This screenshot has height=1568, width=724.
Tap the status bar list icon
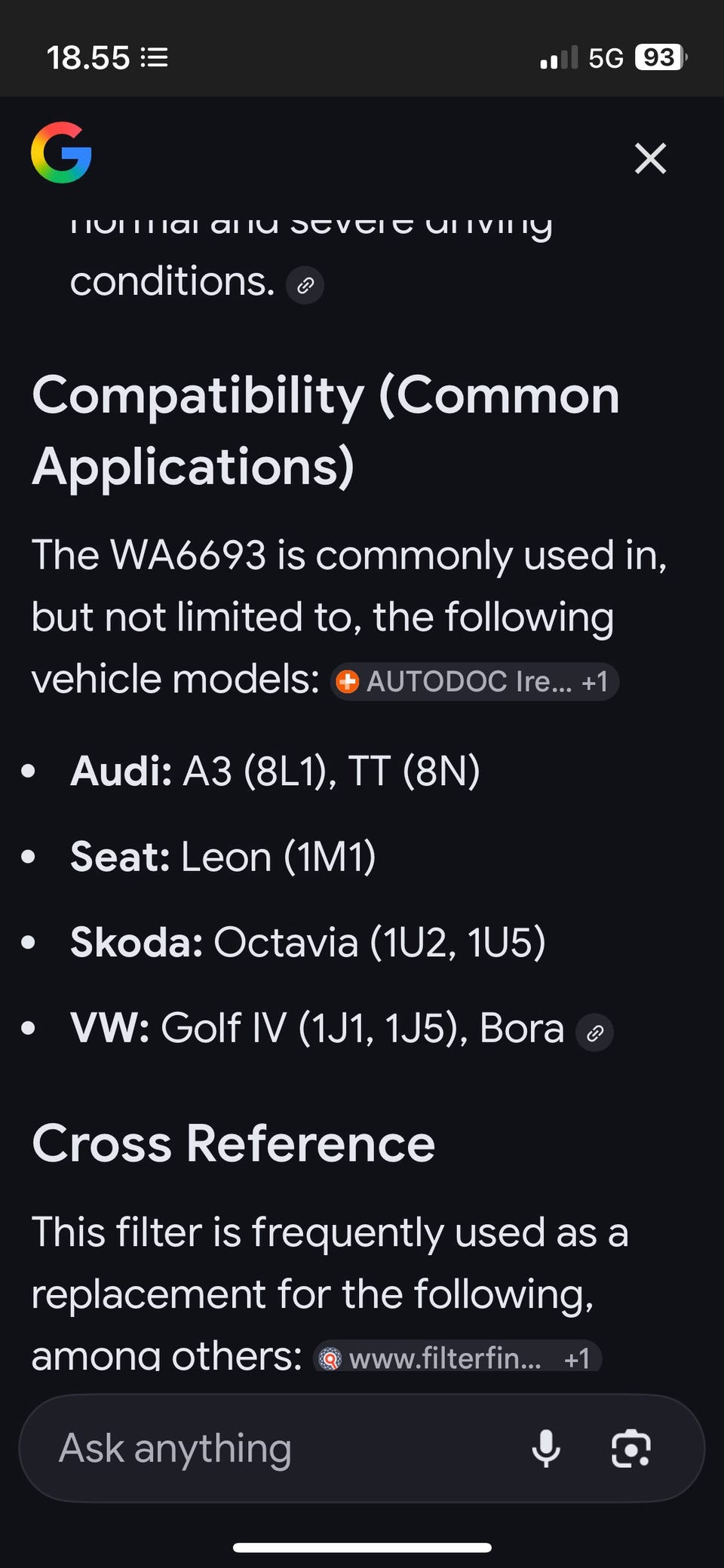coord(155,57)
